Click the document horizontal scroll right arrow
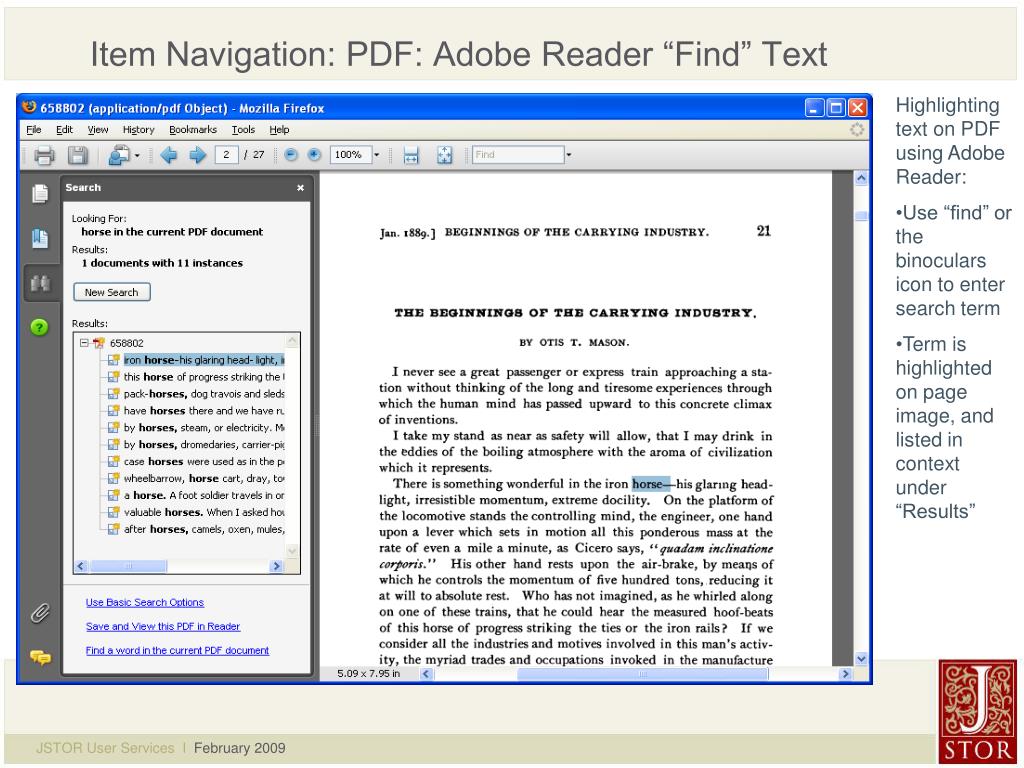The width and height of the screenshot is (1024, 768). point(846,674)
